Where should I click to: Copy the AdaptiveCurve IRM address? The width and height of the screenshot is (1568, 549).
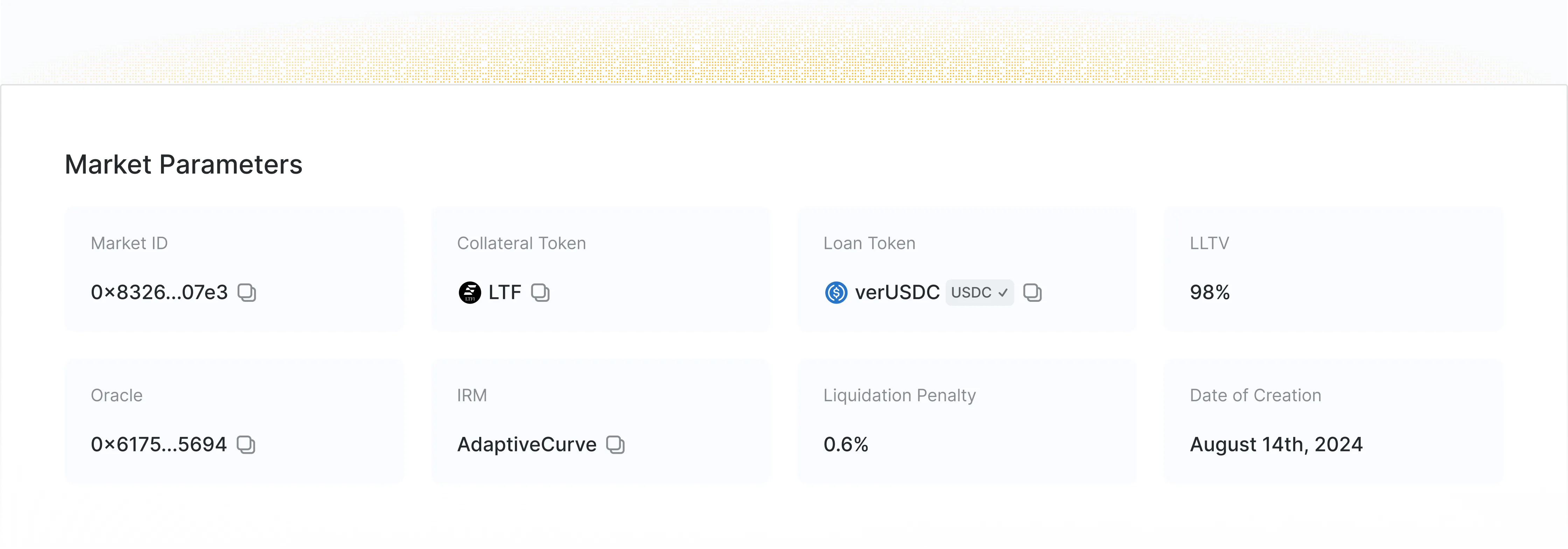[x=615, y=445]
